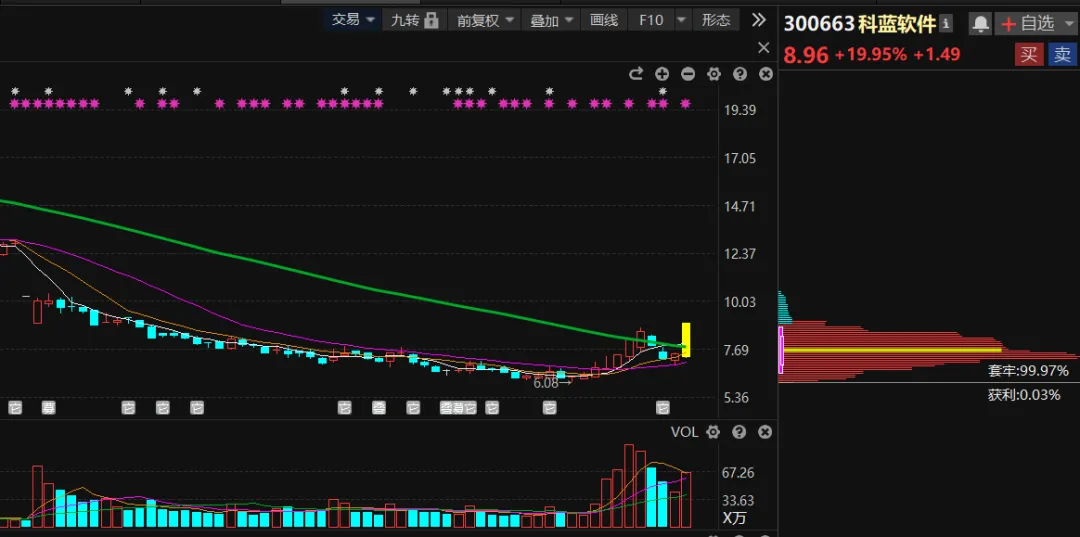1080x537 pixels.
Task: Click the first event marker at chart bottom left
Action: (14, 408)
